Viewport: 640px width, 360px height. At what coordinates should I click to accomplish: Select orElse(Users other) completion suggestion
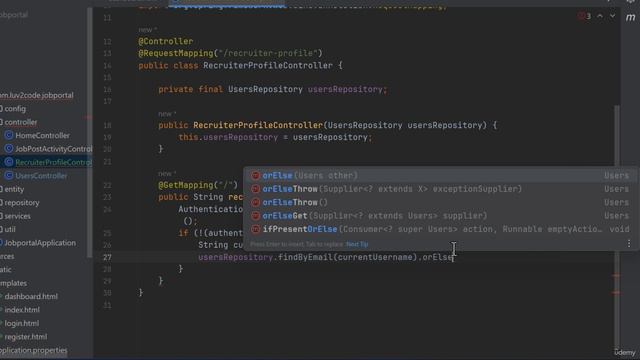(x=440, y=176)
